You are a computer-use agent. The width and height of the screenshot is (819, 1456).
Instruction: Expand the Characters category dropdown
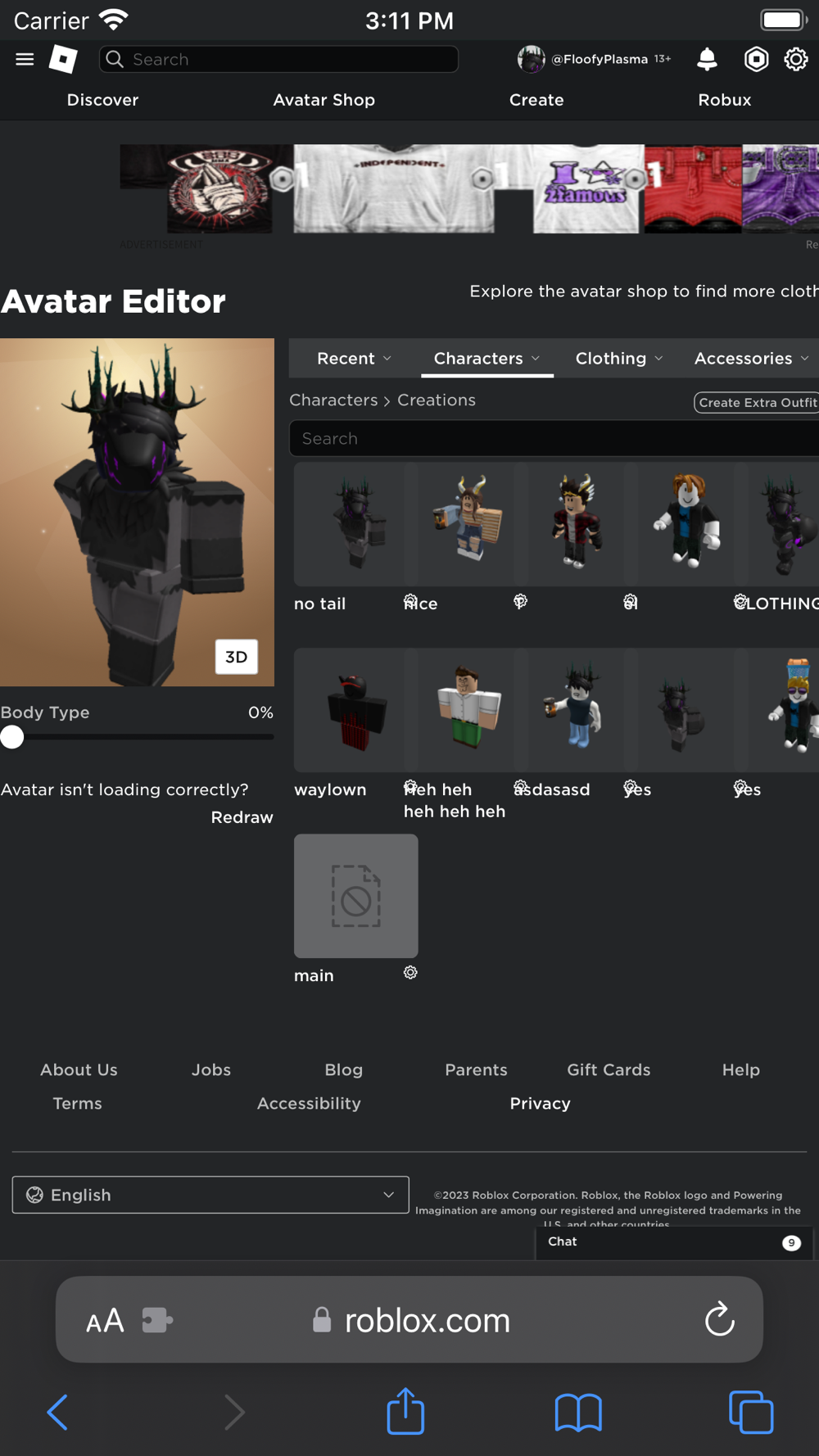pos(486,359)
